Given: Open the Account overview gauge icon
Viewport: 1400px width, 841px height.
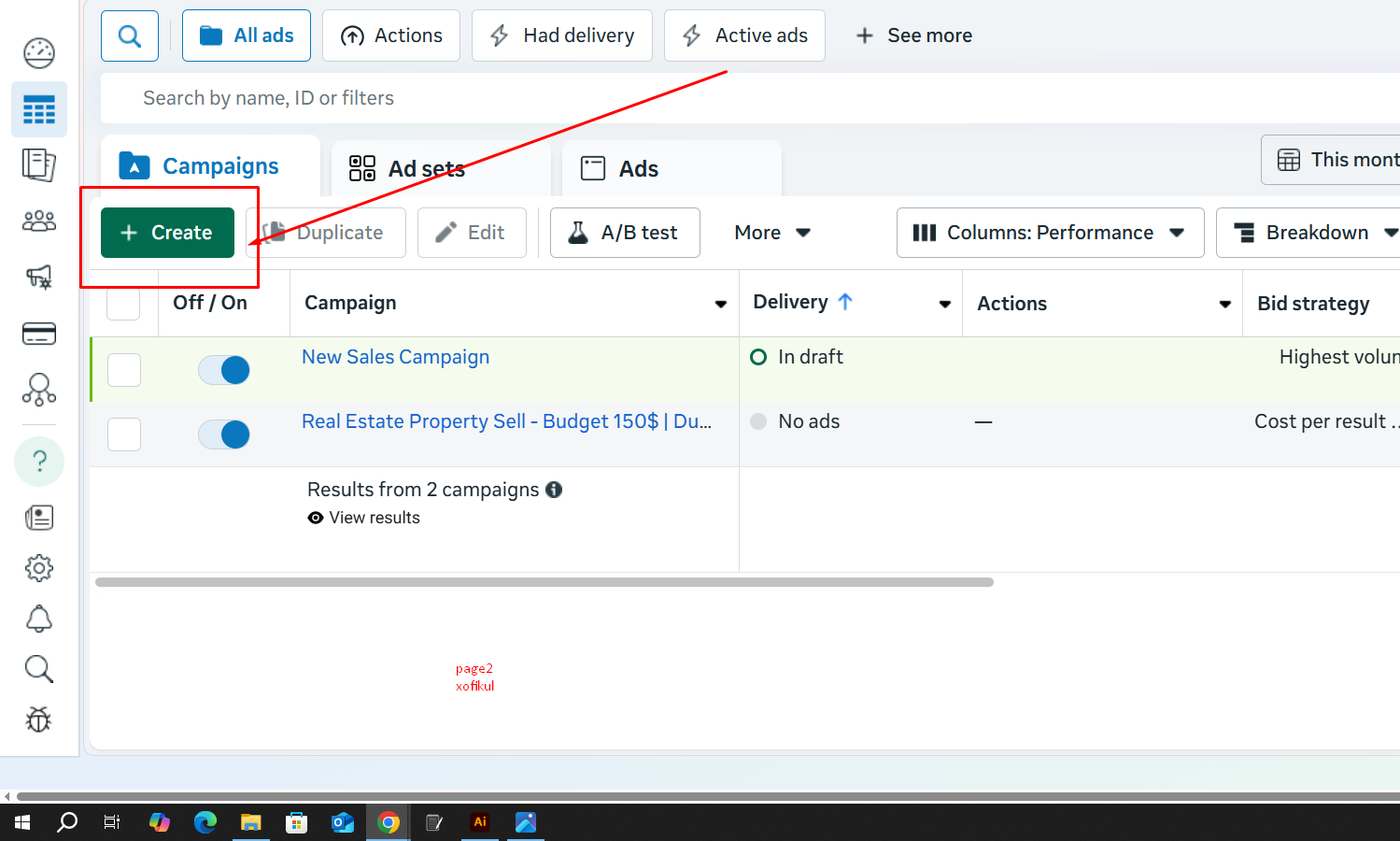Looking at the screenshot, I should click(x=39, y=53).
